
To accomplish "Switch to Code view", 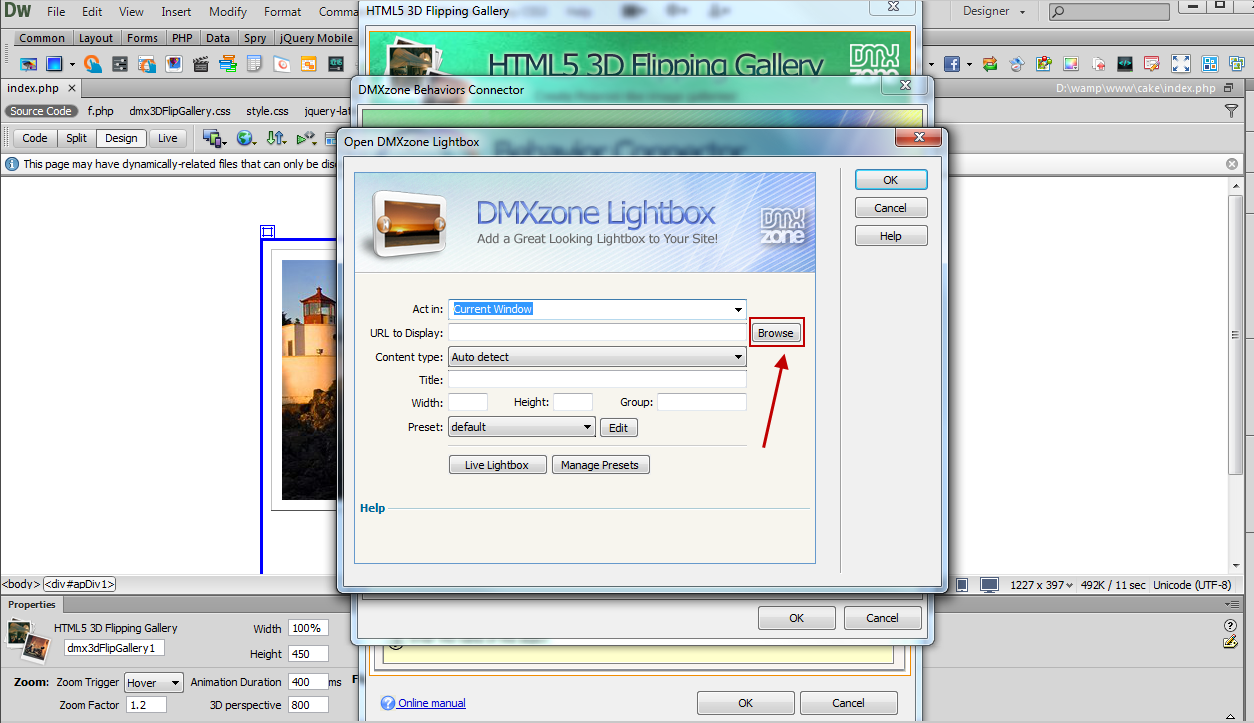I will pos(35,138).
